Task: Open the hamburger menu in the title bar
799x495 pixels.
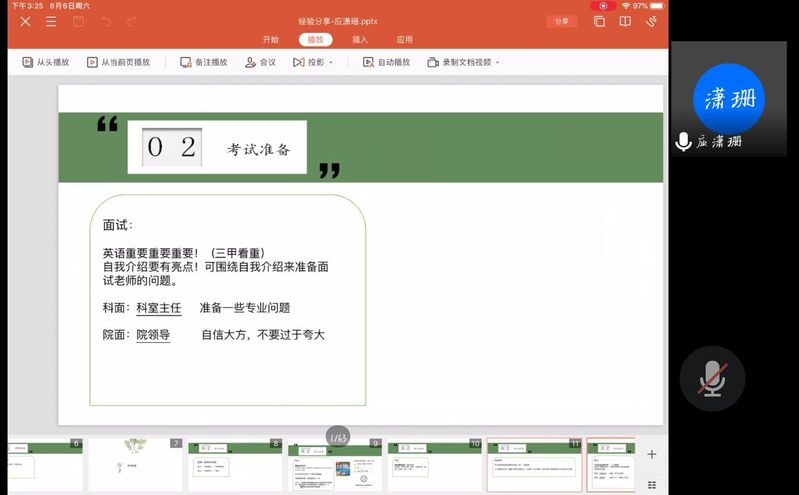Action: pos(51,21)
